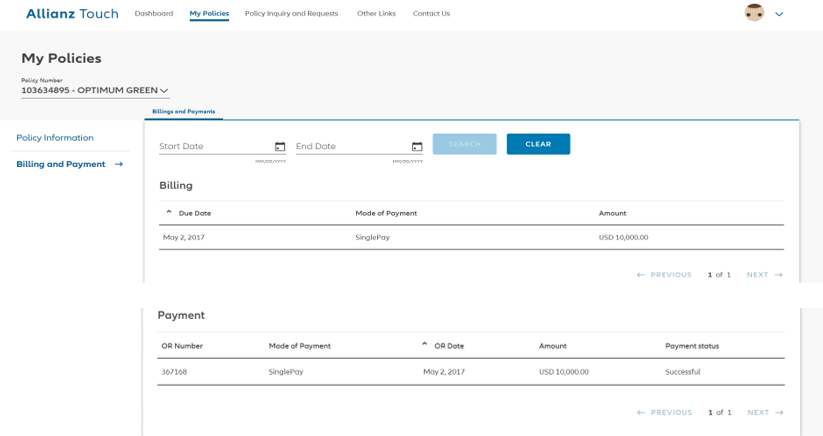Screen dimensions: 823x436
Task: Click into the Start Date field
Action: point(214,147)
